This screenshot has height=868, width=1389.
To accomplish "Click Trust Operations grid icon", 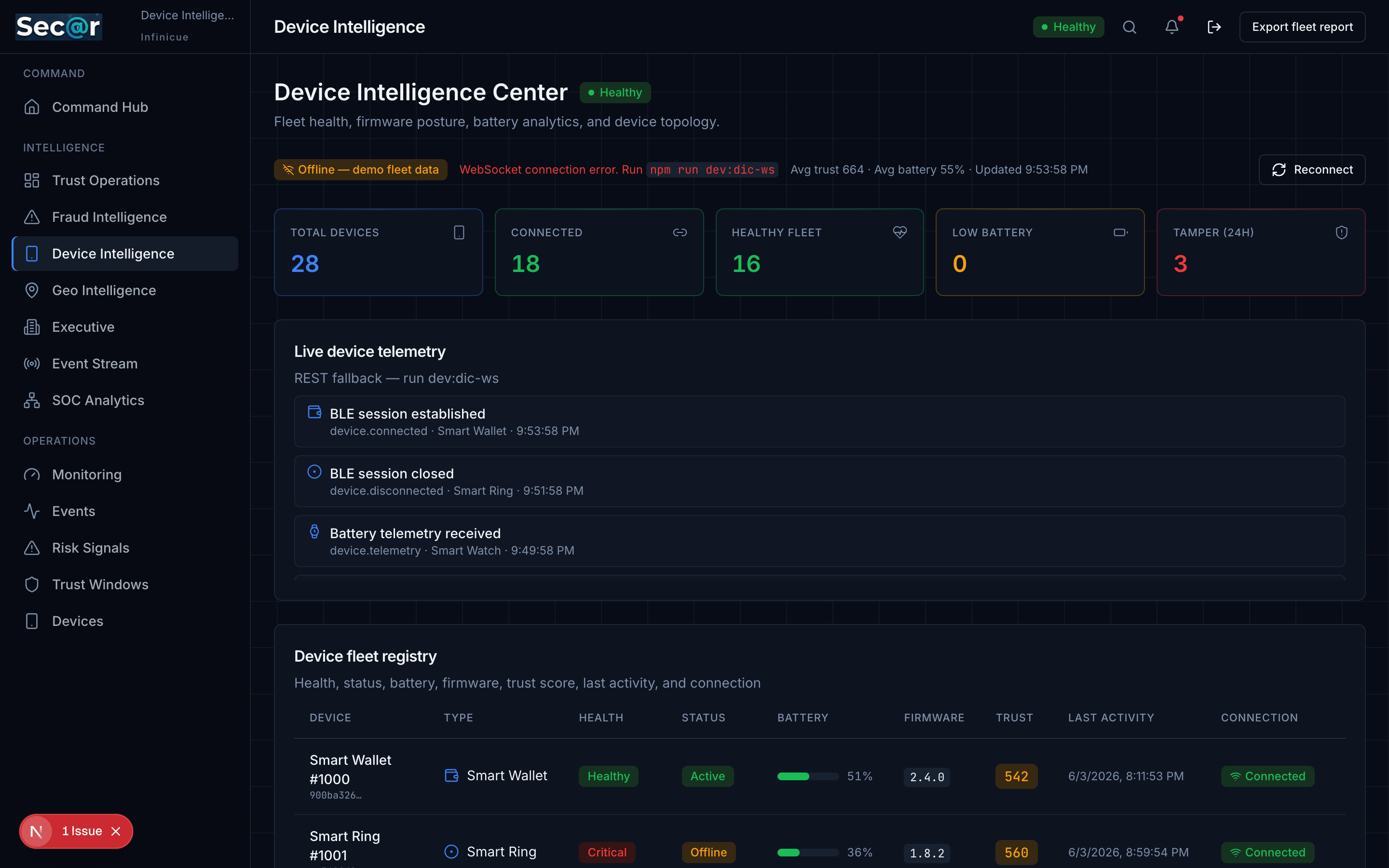I will (x=32, y=180).
